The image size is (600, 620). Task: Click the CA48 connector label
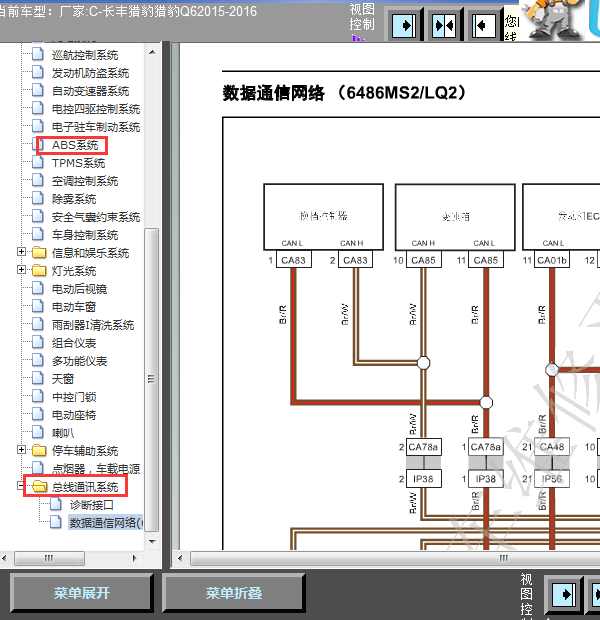tap(552, 447)
